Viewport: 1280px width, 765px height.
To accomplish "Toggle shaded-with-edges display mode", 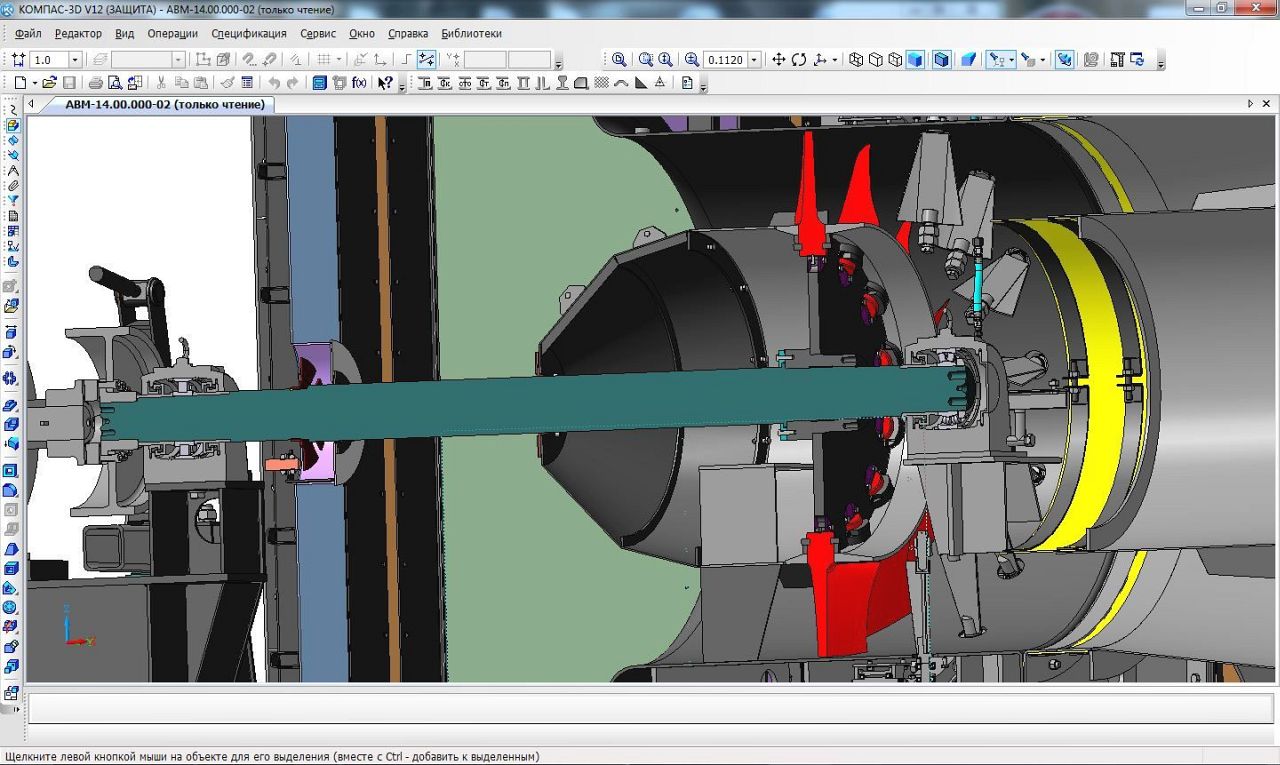I will tap(942, 60).
